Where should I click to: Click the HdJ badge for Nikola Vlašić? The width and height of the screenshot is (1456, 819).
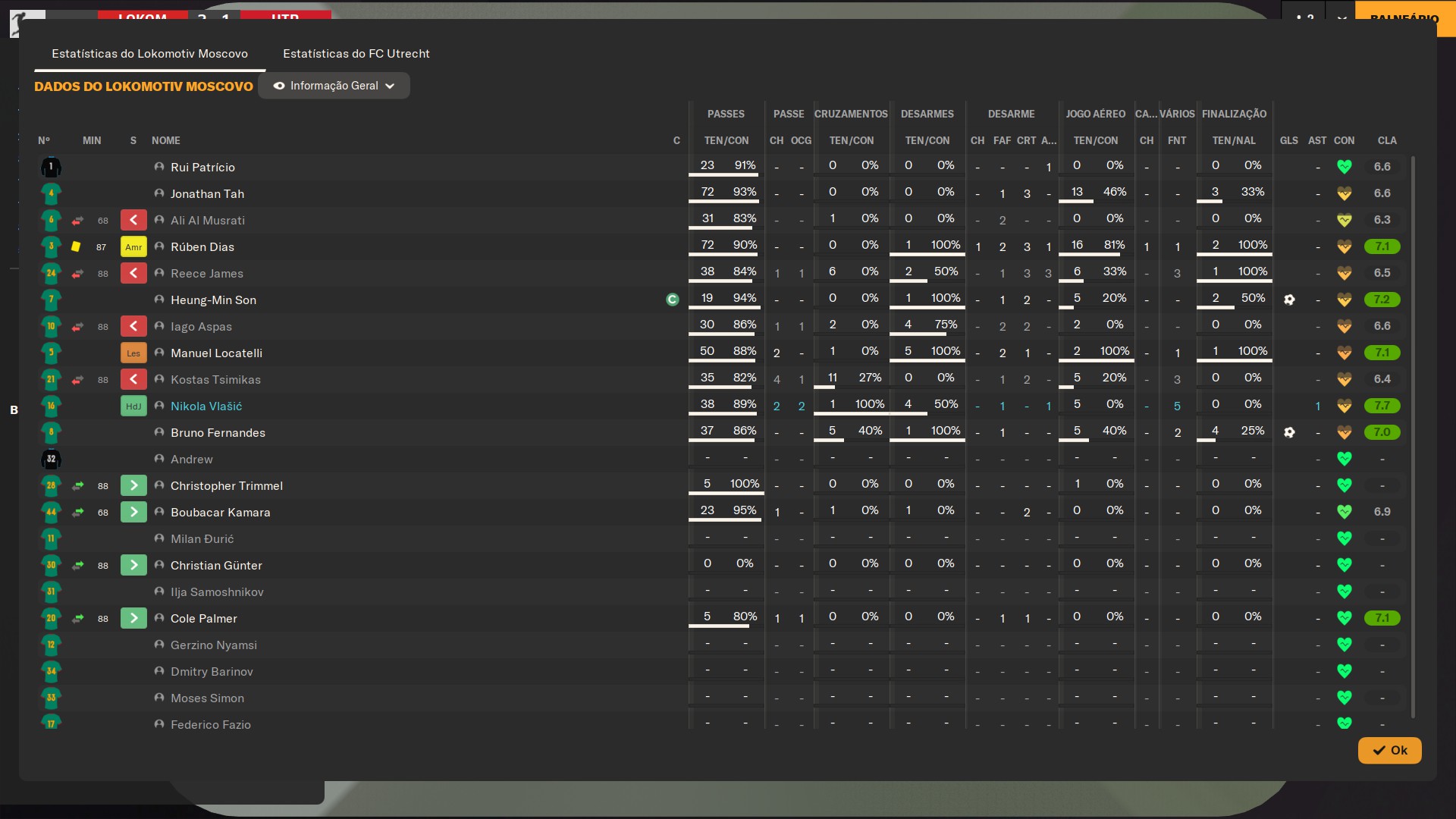[x=133, y=406]
